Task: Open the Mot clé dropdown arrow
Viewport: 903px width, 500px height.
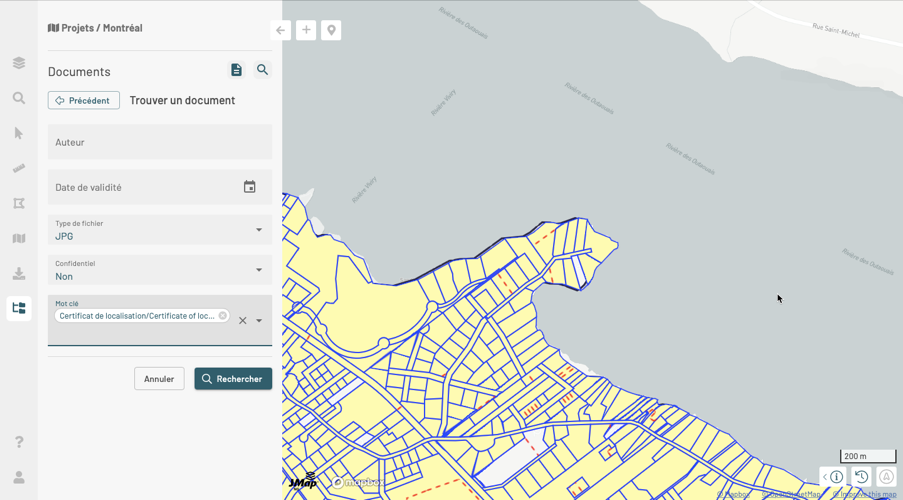Action: point(259,321)
